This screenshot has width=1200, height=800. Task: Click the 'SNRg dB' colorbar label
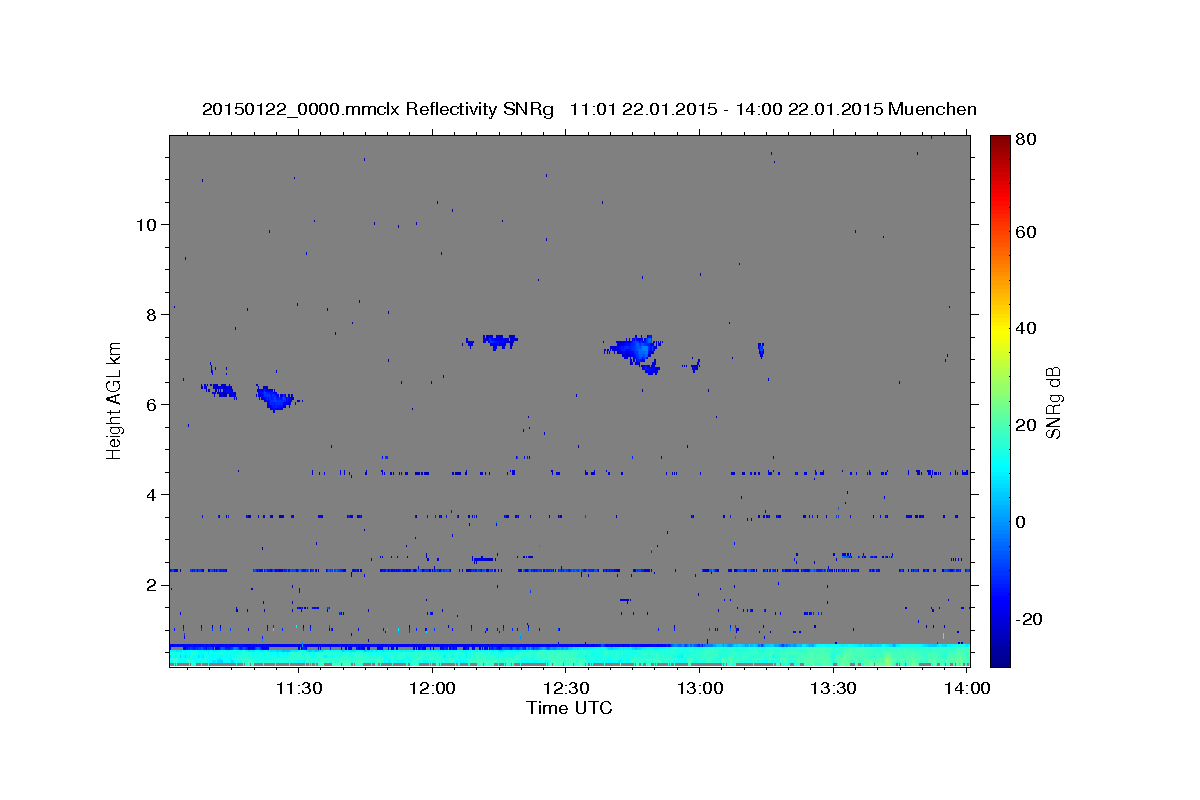1053,402
